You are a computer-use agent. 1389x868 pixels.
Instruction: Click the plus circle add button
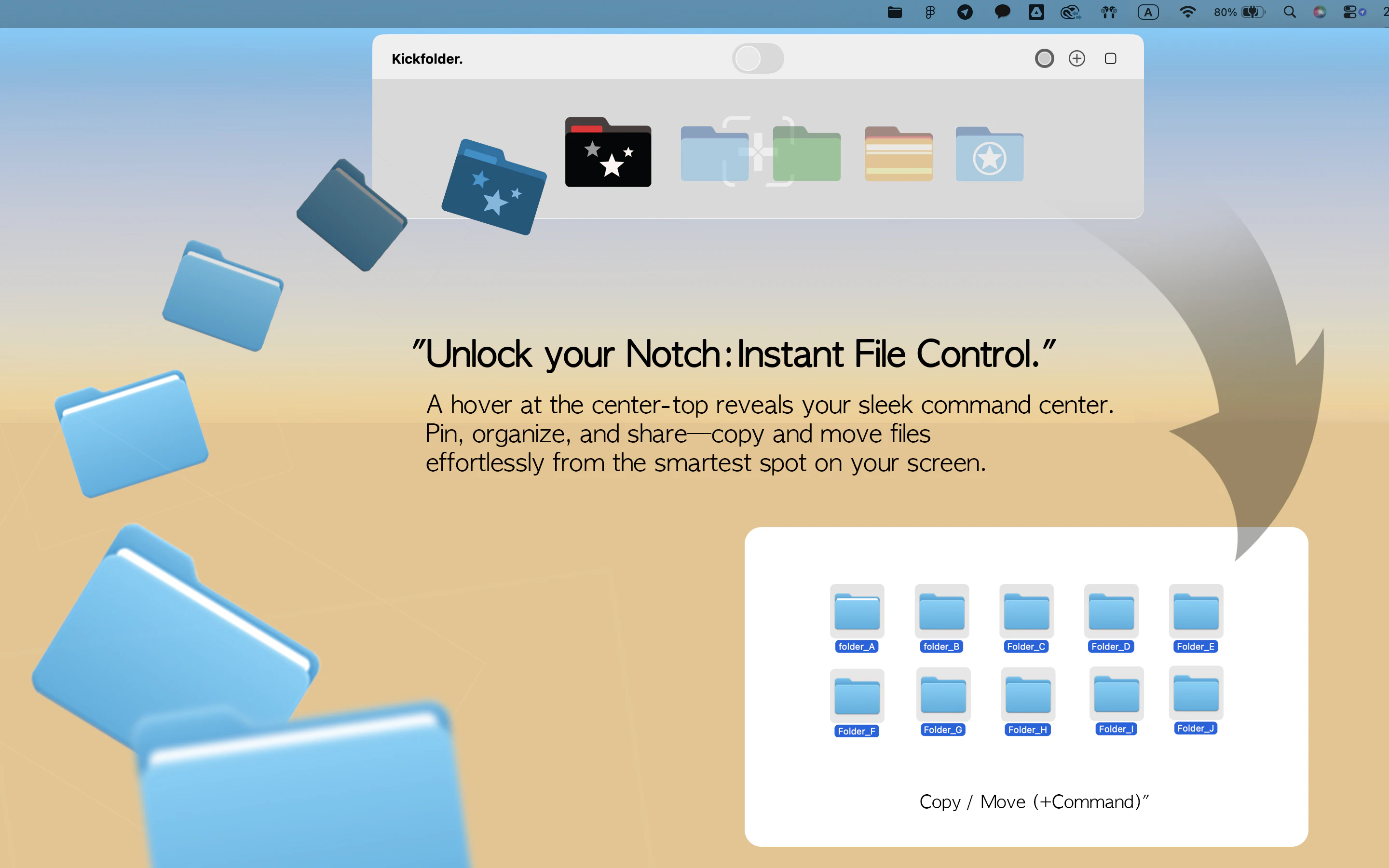[x=1077, y=58]
